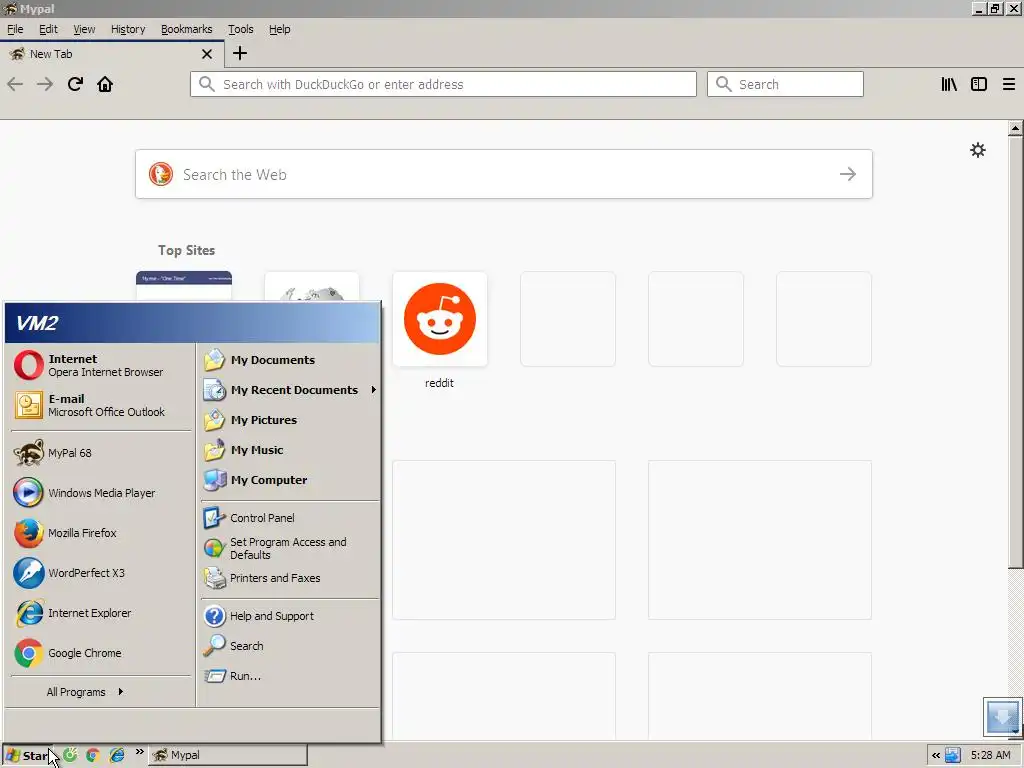Open the Edit menu
1024x768 pixels.
pyautogui.click(x=48, y=29)
